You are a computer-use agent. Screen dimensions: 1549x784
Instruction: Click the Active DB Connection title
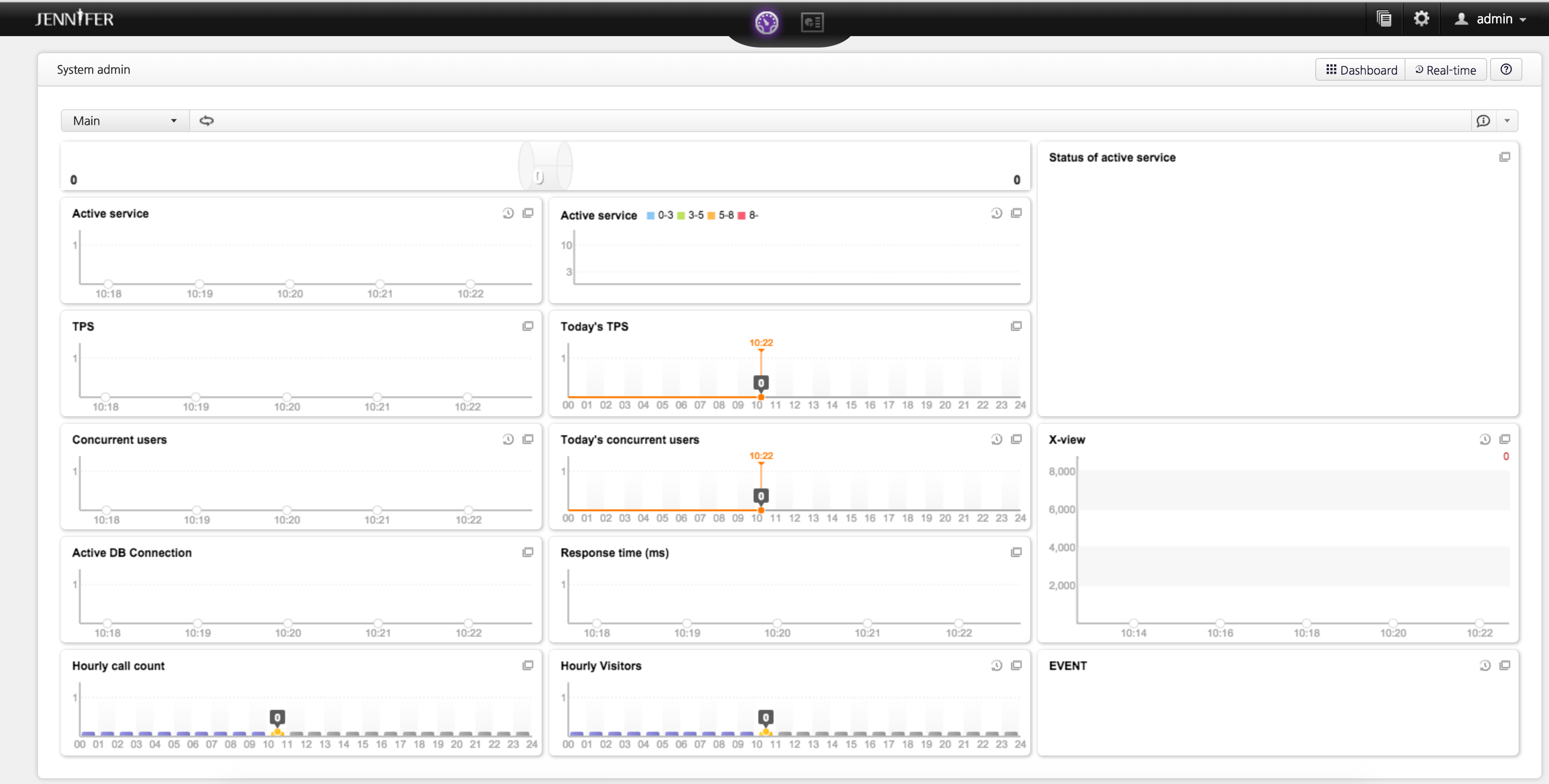(132, 553)
